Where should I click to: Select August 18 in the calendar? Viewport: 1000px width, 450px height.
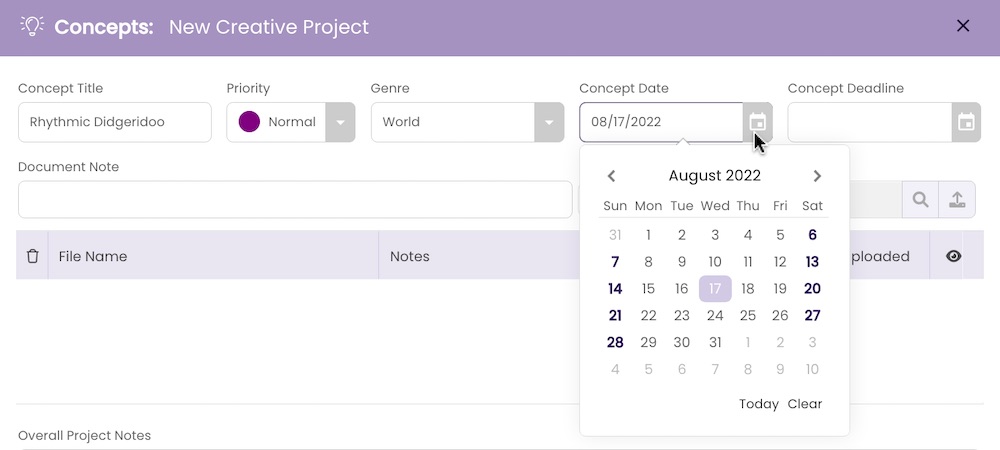[x=748, y=289]
